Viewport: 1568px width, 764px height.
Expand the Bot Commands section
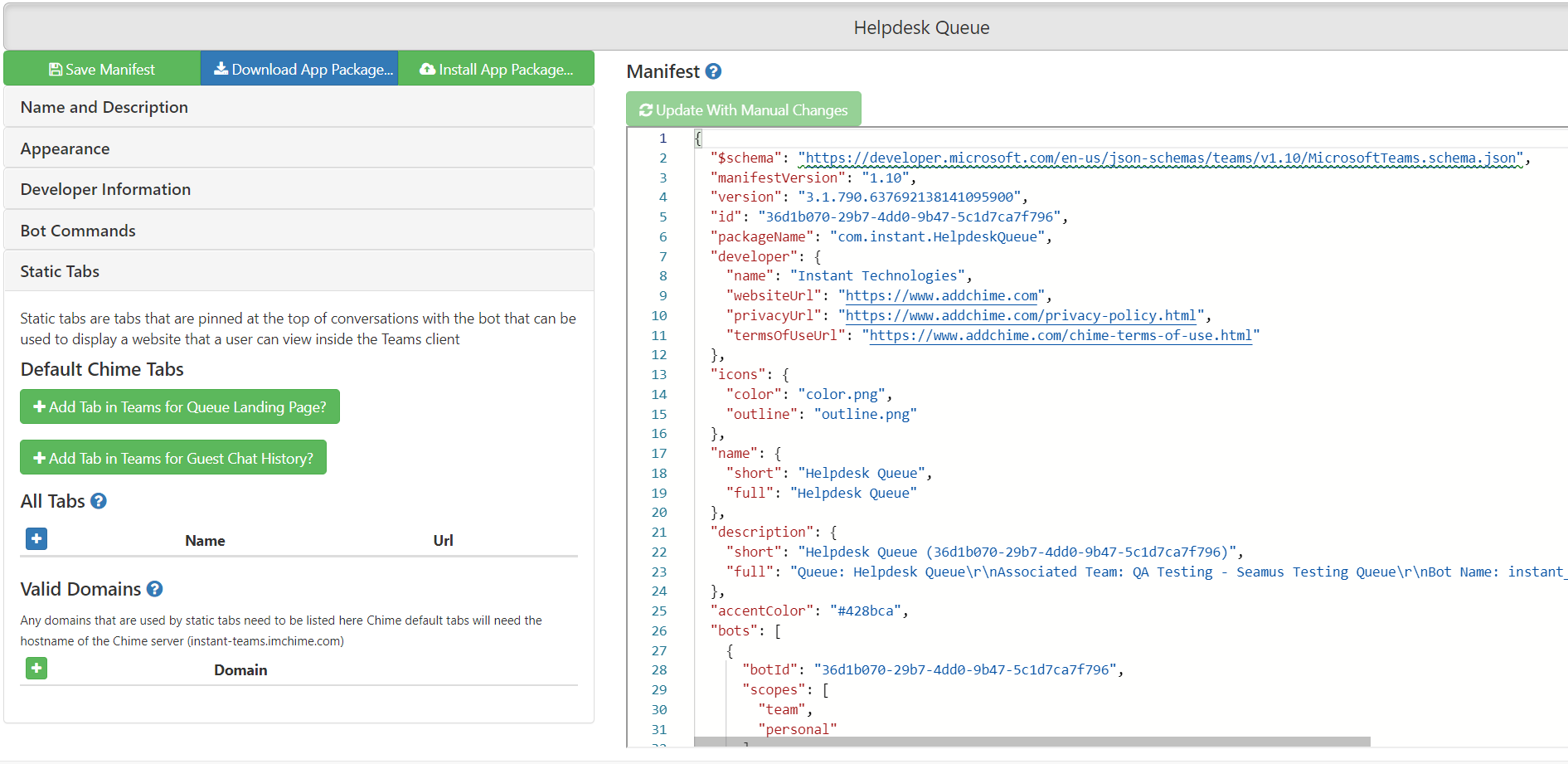pyautogui.click(x=299, y=231)
